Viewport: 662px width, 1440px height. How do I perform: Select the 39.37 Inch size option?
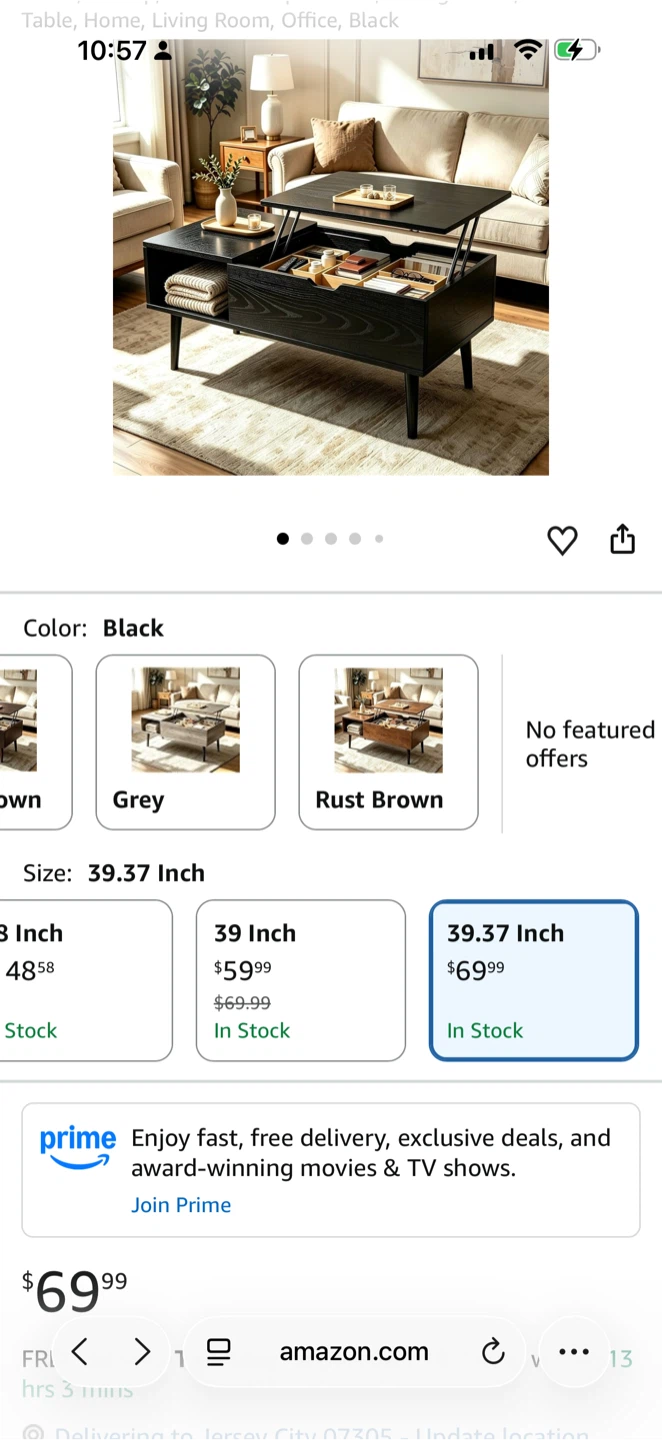[534, 980]
